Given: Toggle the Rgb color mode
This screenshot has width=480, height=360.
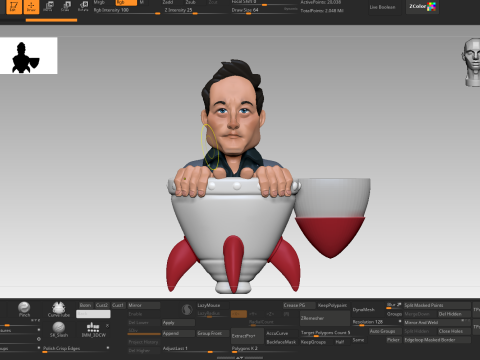Looking at the screenshot, I should [126, 2].
